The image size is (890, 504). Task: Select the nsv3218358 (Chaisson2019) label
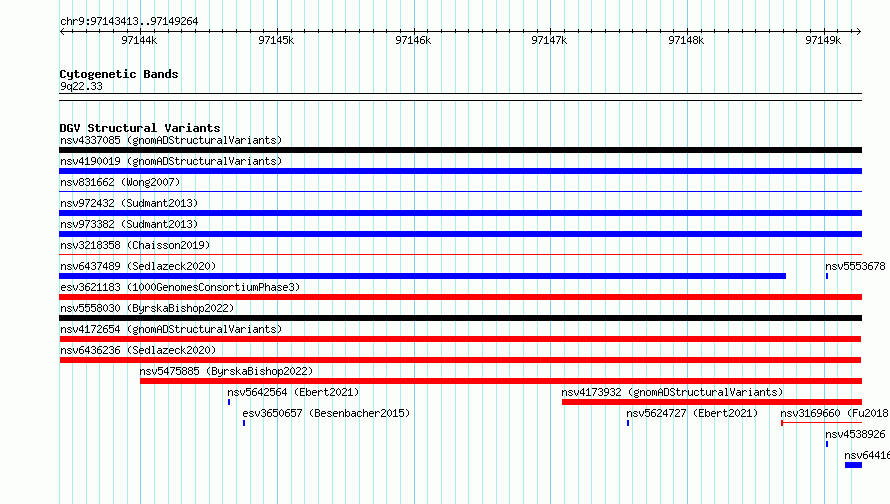click(x=135, y=245)
